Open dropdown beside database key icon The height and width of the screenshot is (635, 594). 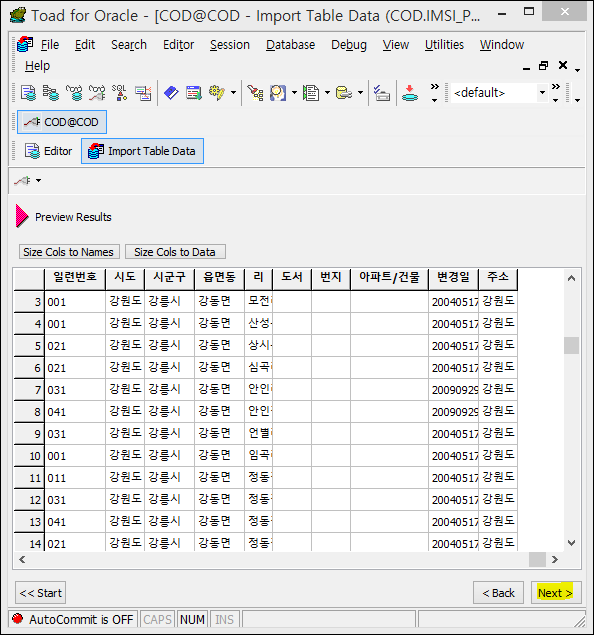pos(360,93)
